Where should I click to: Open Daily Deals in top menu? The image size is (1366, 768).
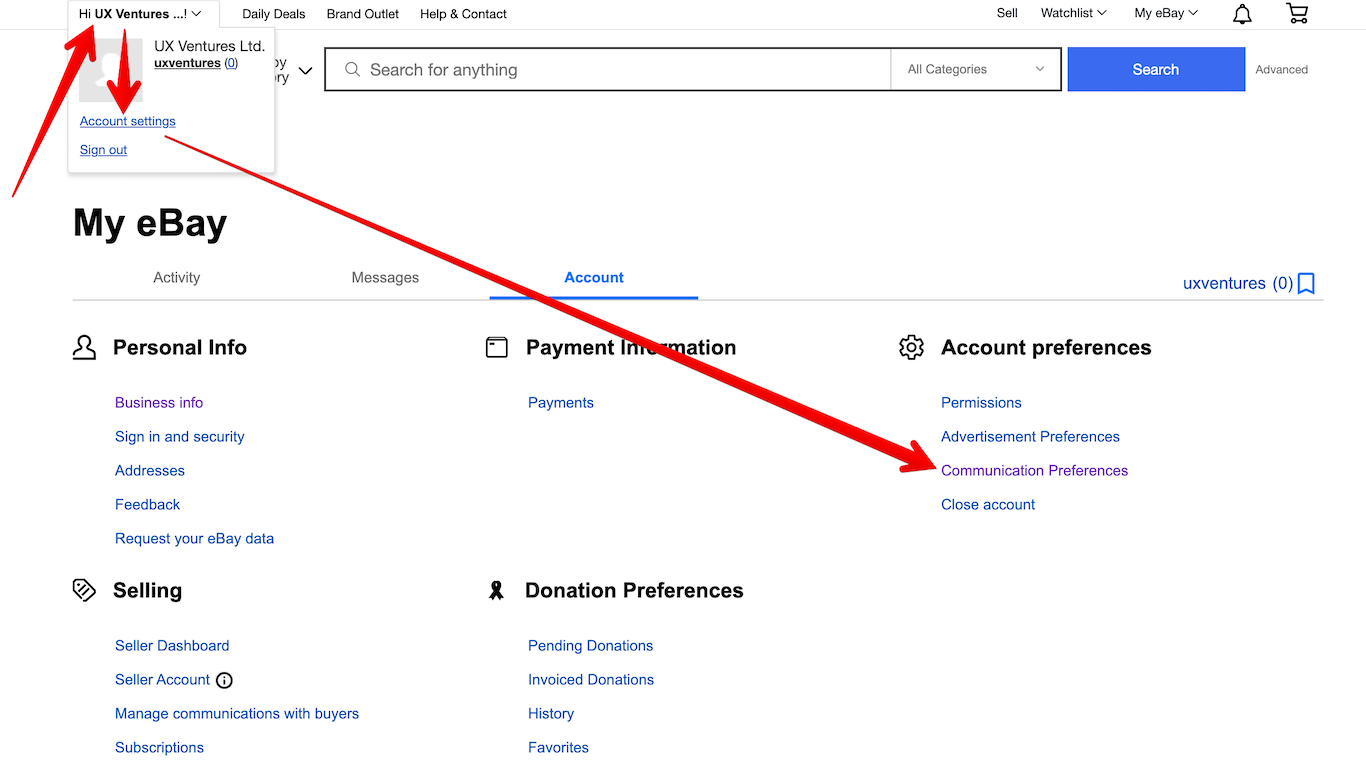(x=274, y=14)
